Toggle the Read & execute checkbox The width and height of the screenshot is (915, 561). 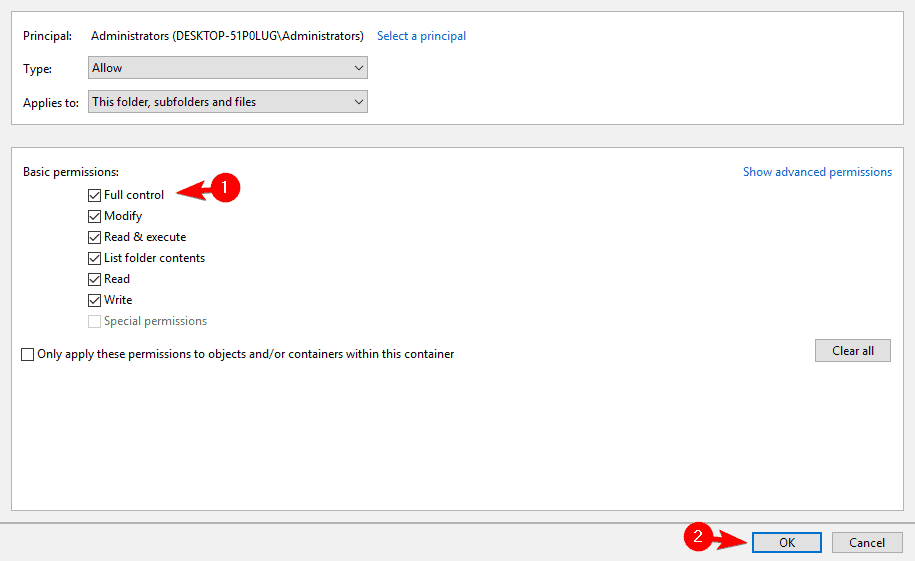94,237
